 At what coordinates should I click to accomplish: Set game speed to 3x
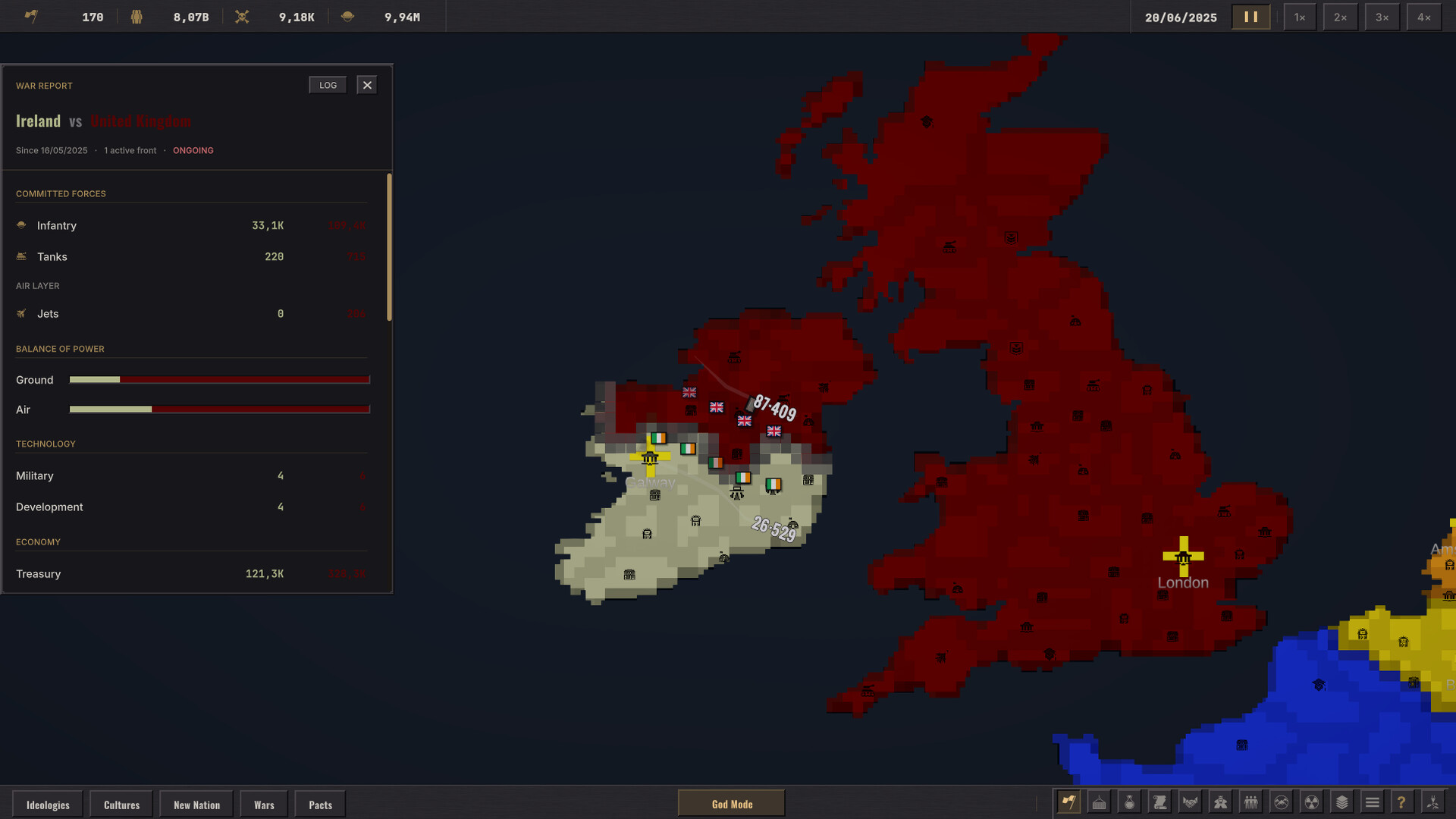pos(1382,17)
